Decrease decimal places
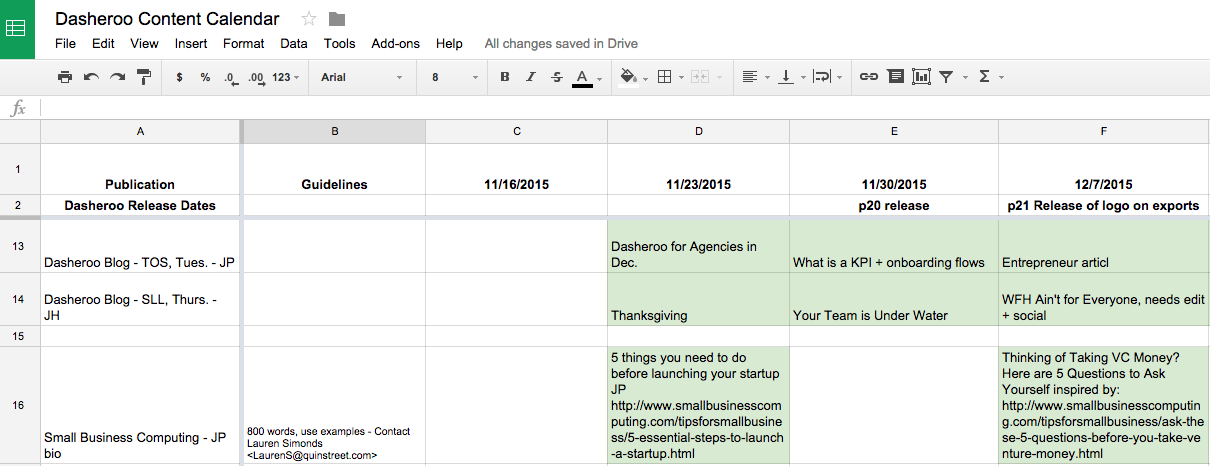This screenshot has height=466, width=1210. (x=230, y=77)
